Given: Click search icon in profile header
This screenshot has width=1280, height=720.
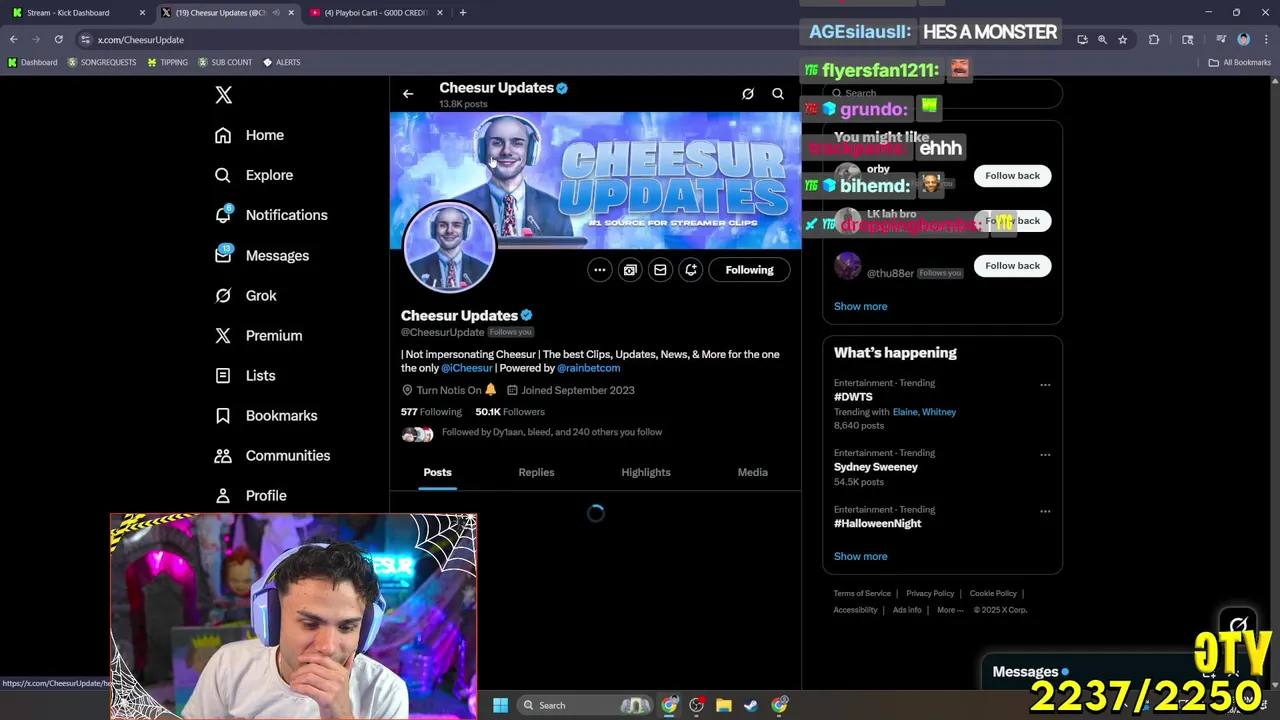Looking at the screenshot, I should click(x=778, y=94).
